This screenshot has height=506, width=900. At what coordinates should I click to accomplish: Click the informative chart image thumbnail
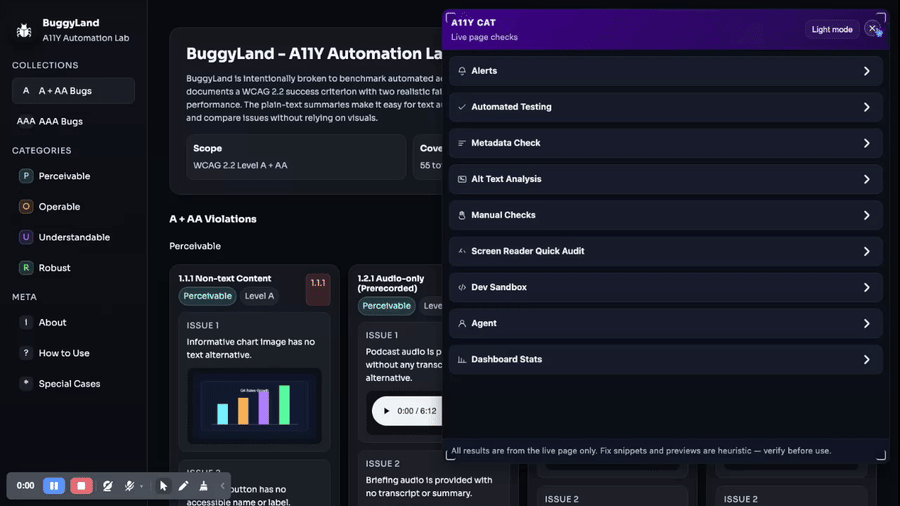[254, 405]
